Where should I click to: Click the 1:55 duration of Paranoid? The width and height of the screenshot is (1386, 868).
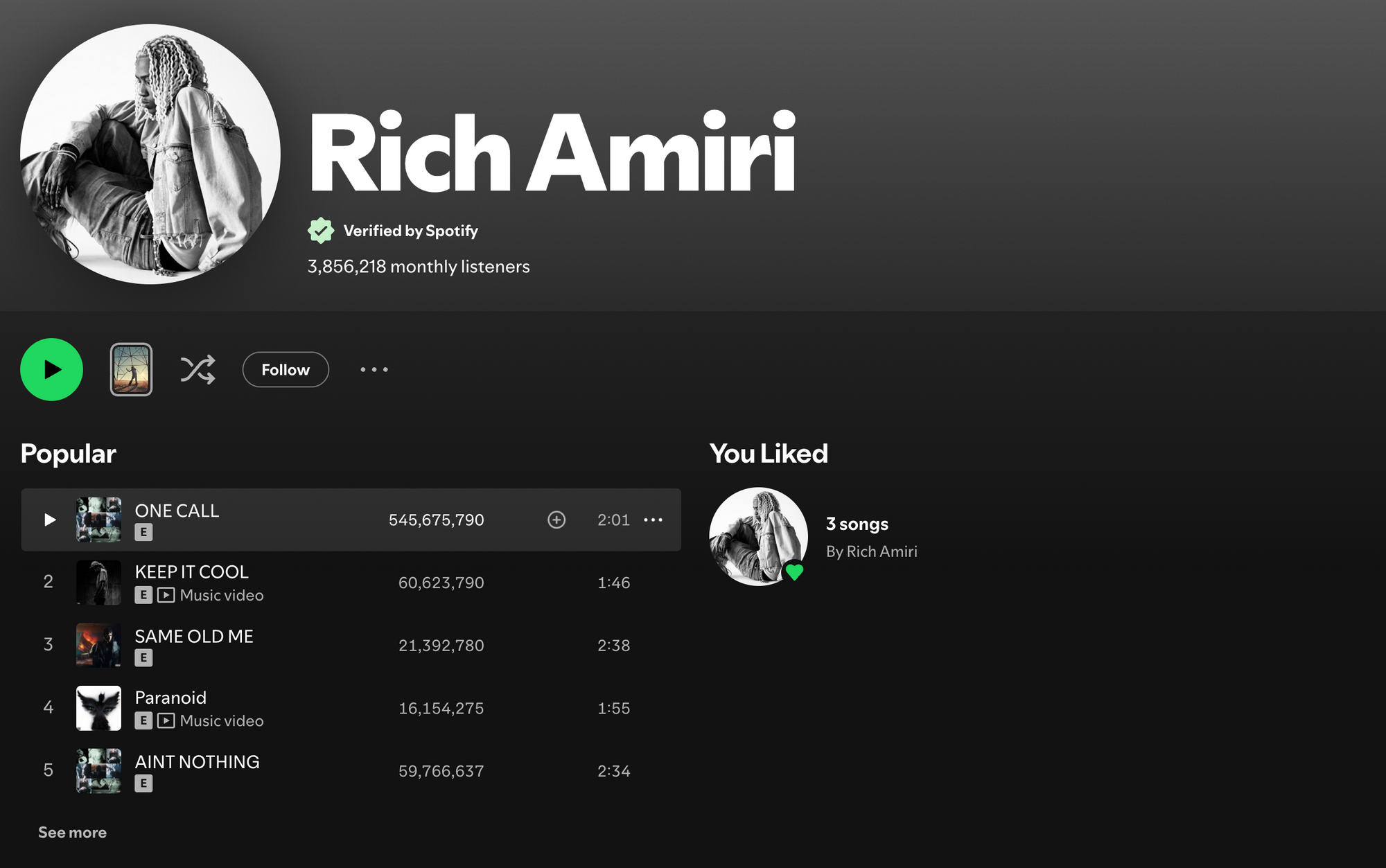[x=614, y=708]
